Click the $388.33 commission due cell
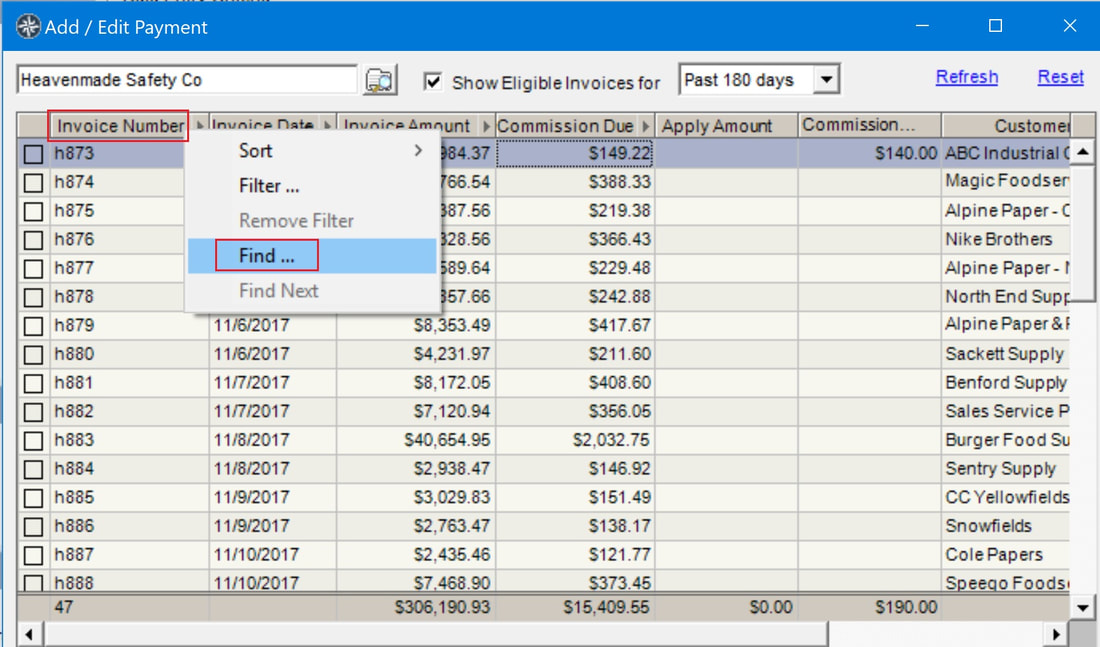 575,182
